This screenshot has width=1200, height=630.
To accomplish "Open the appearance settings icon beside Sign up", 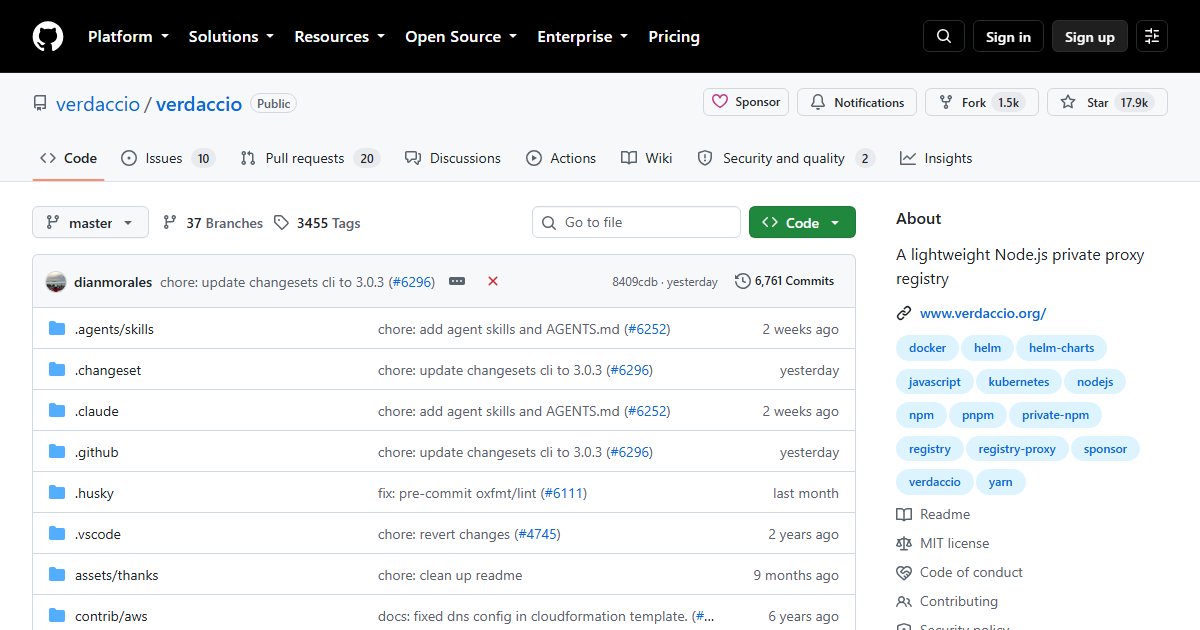I will (x=1152, y=36).
